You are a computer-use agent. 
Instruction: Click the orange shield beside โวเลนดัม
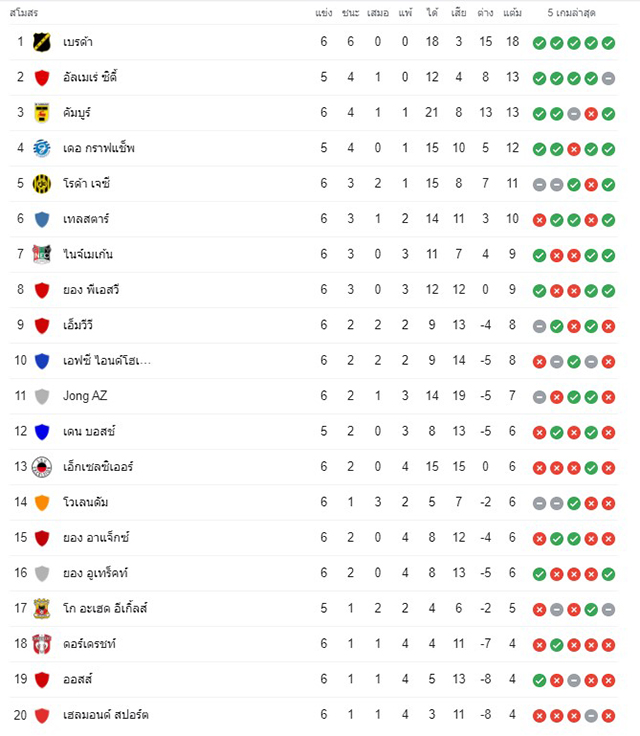point(42,503)
